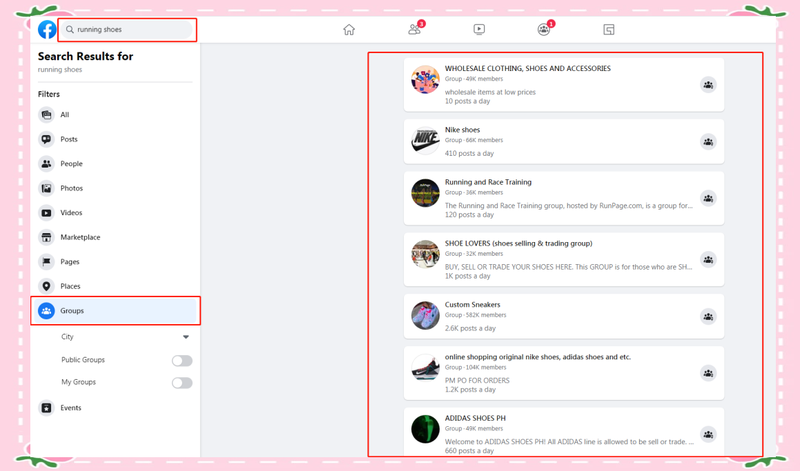Click the 'wholesale items at low prices' description
800x471 pixels.
point(490,92)
